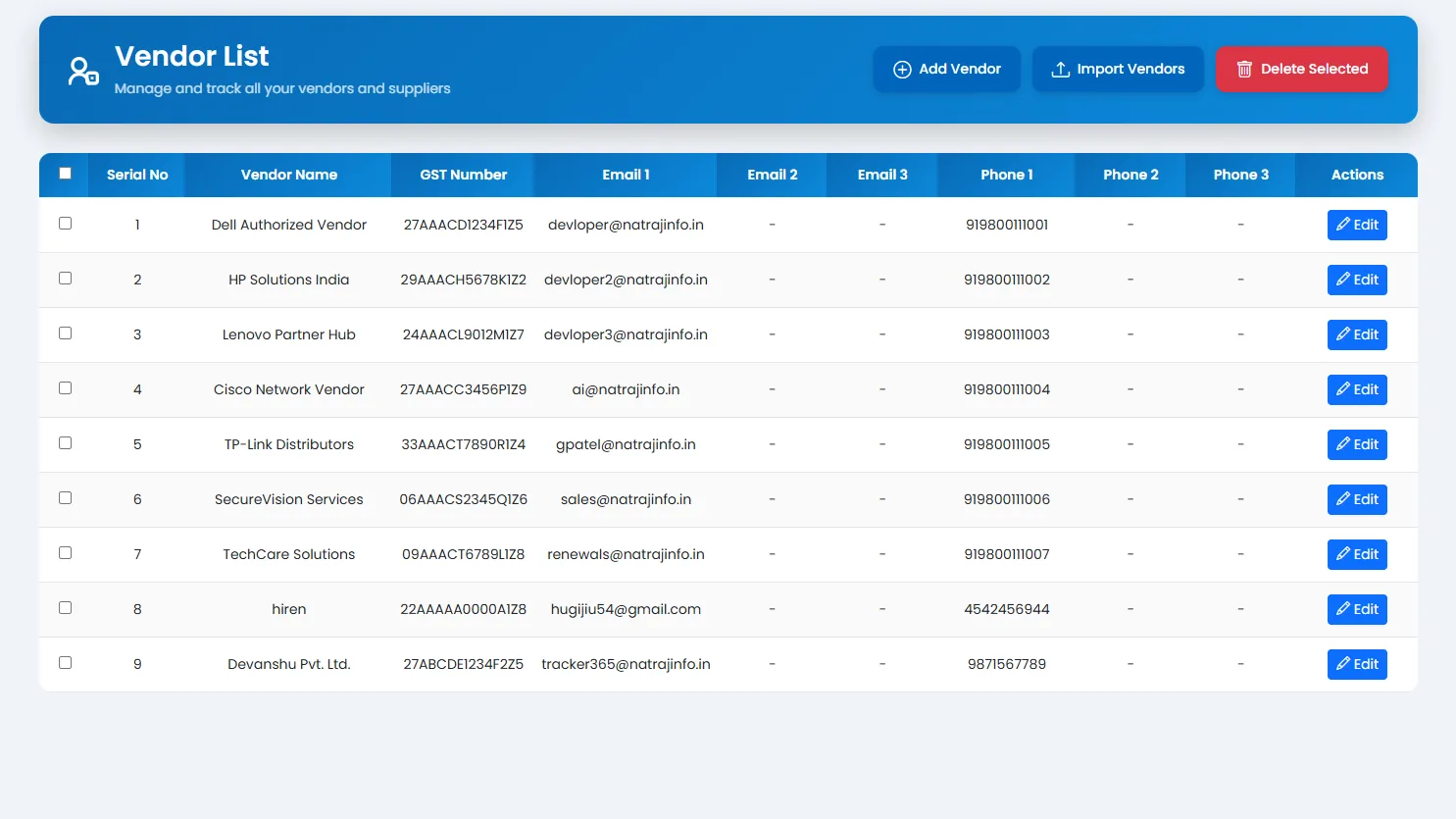Click email gpatel@natrajinfo.in

point(626,444)
